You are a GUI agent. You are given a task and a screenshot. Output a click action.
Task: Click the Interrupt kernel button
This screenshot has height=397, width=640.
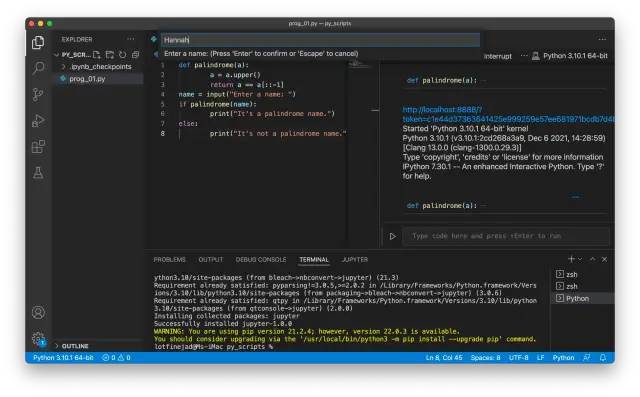(498, 56)
